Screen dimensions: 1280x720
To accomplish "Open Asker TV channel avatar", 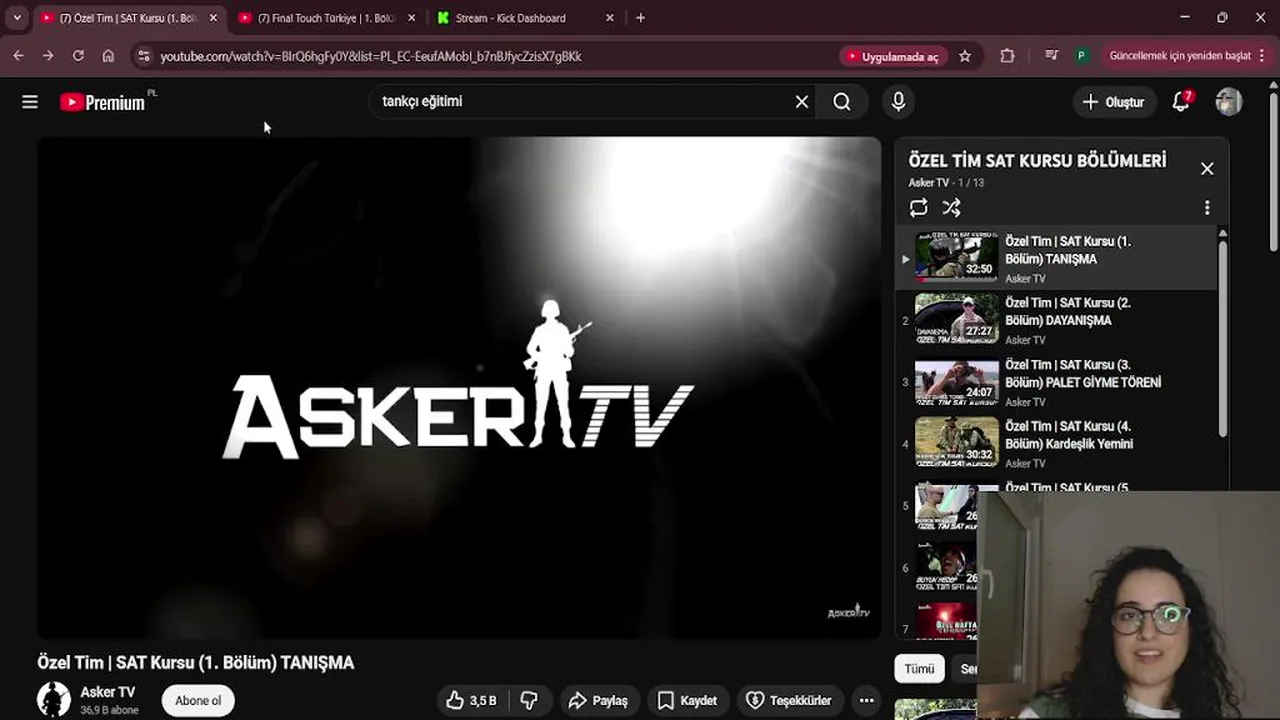I will pyautogui.click(x=54, y=699).
